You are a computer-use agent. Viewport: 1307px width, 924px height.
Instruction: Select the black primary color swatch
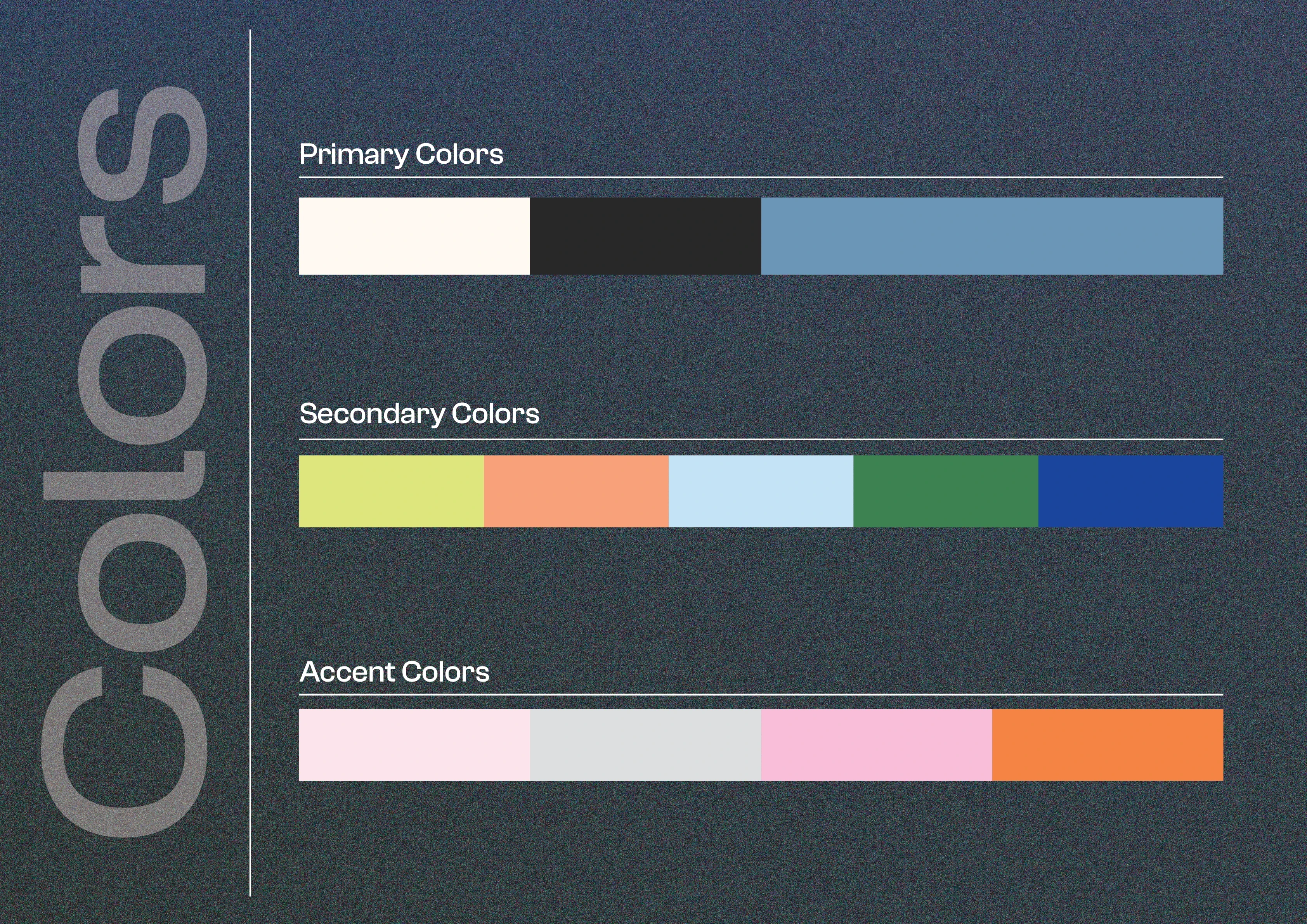(x=645, y=236)
